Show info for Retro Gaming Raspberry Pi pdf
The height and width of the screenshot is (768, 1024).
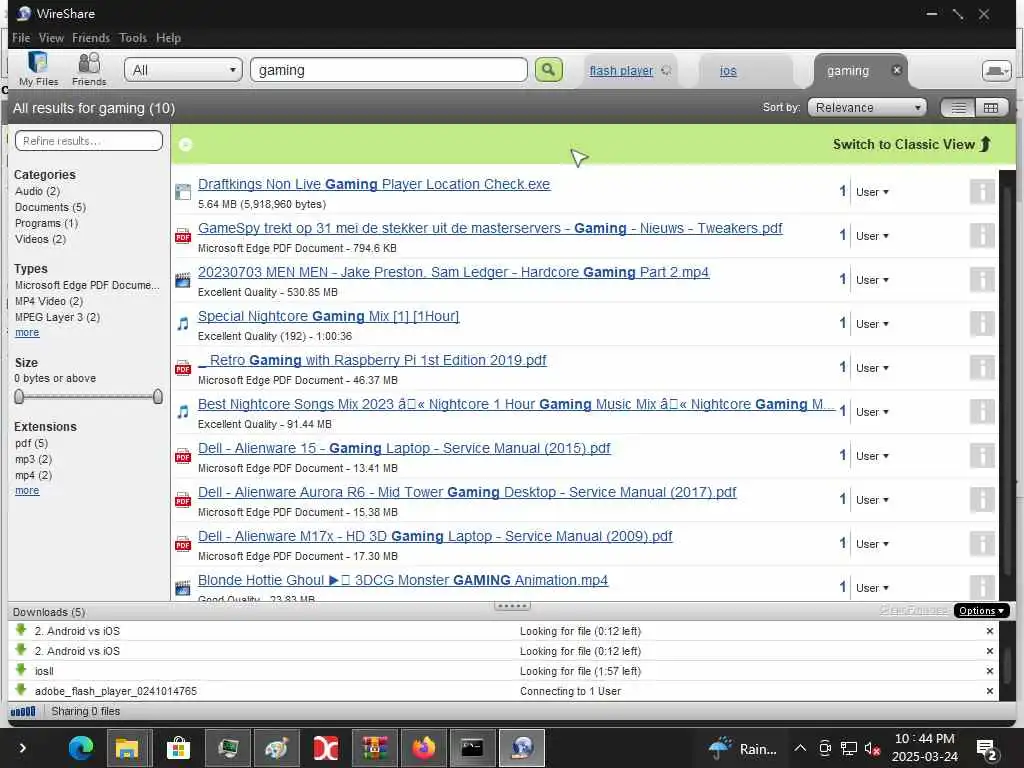(x=982, y=368)
